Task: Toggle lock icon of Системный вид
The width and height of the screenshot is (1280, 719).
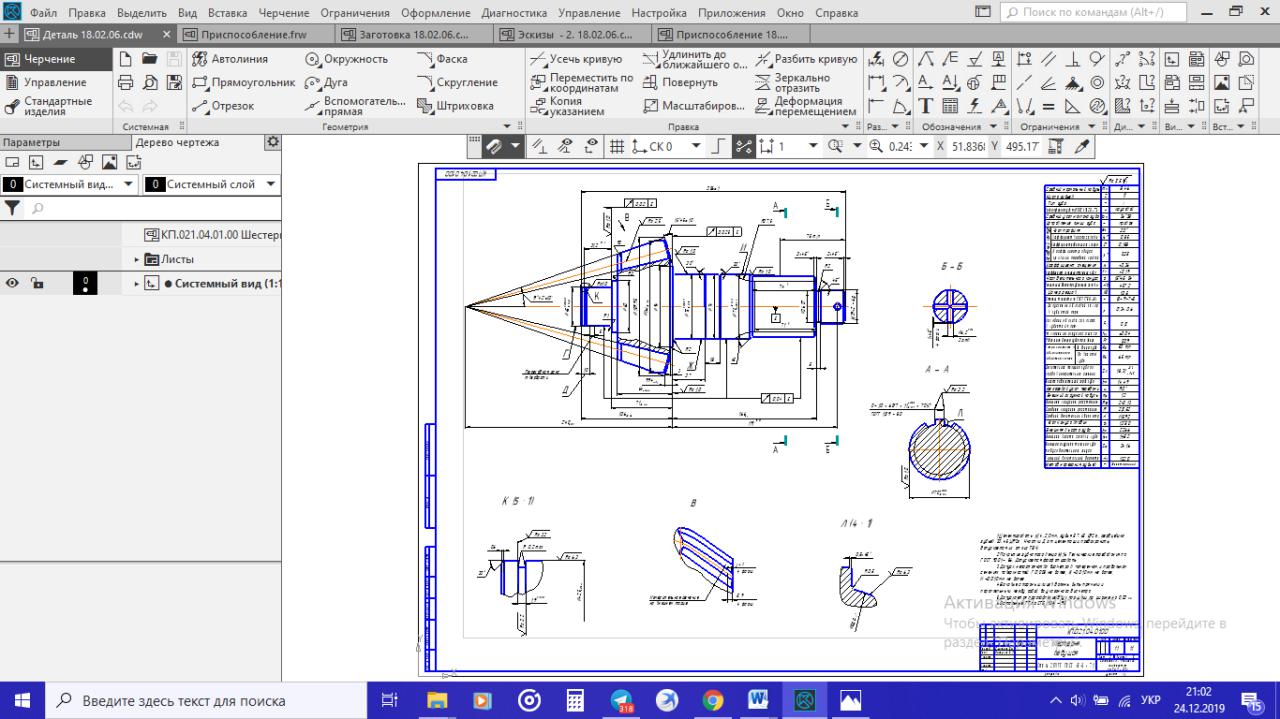Action: pyautogui.click(x=37, y=284)
